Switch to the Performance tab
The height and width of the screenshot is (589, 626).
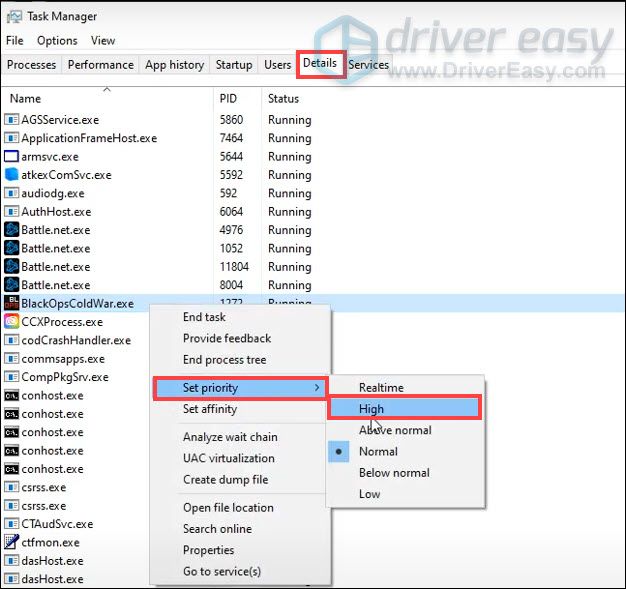coord(100,65)
